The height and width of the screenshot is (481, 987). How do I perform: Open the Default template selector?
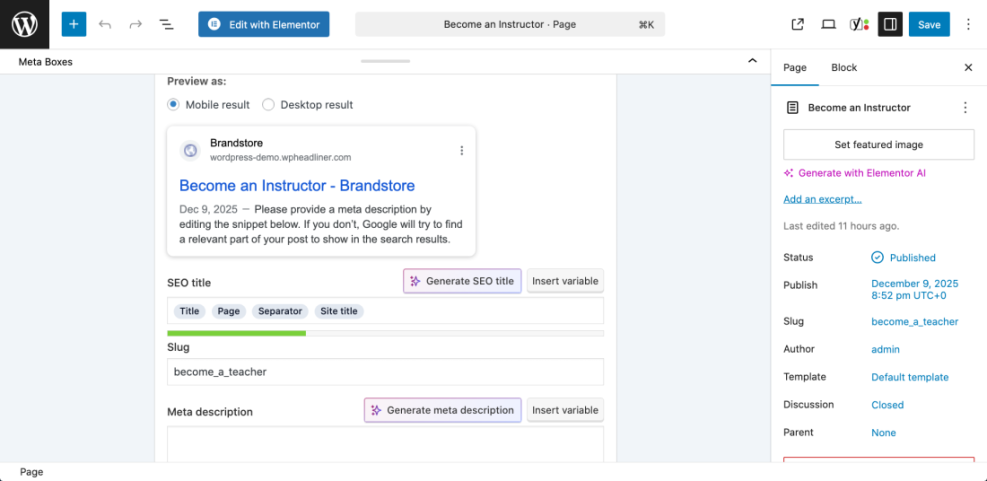[x=910, y=377]
